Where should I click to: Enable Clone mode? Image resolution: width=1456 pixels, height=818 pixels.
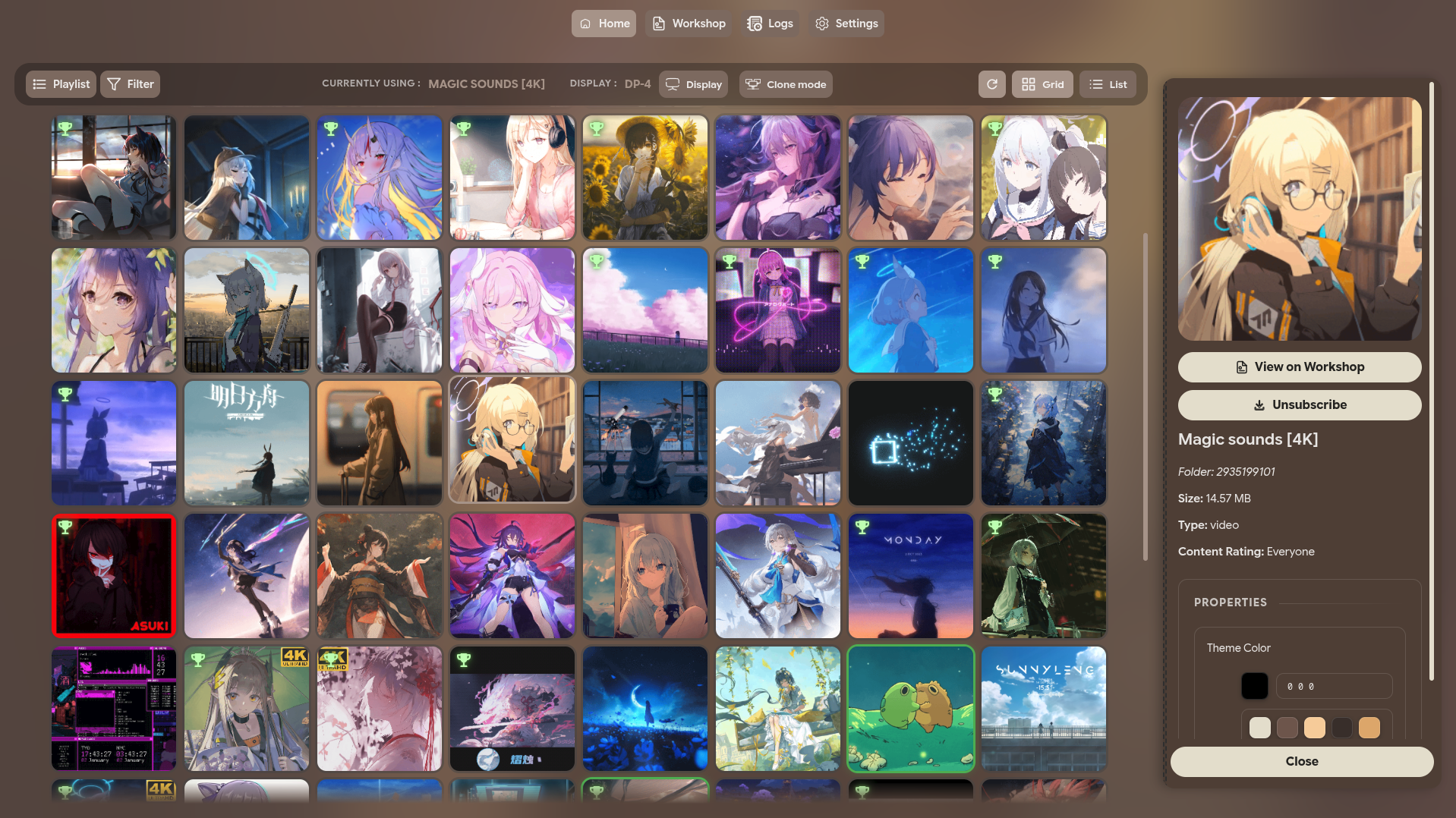pos(786,84)
